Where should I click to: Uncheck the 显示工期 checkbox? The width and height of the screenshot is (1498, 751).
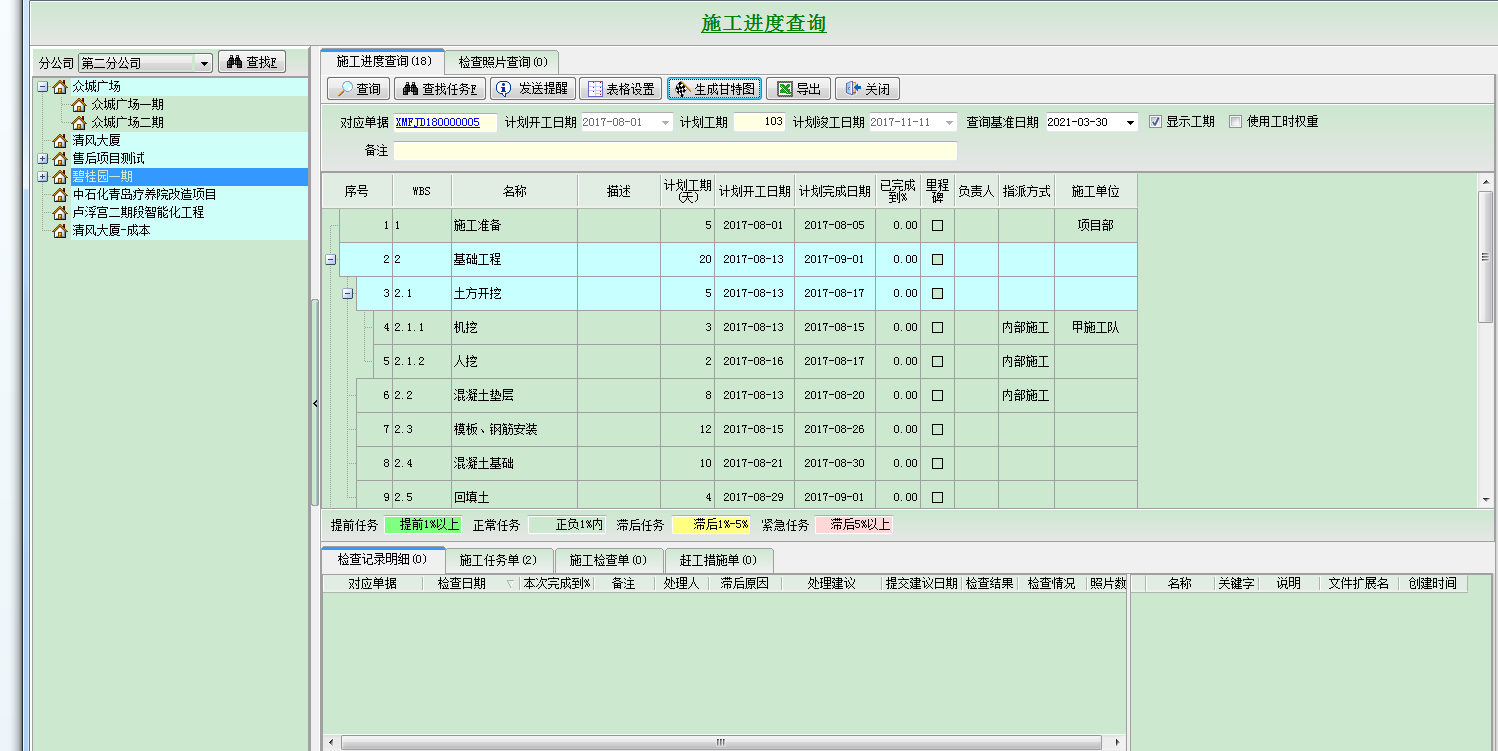pos(1155,122)
